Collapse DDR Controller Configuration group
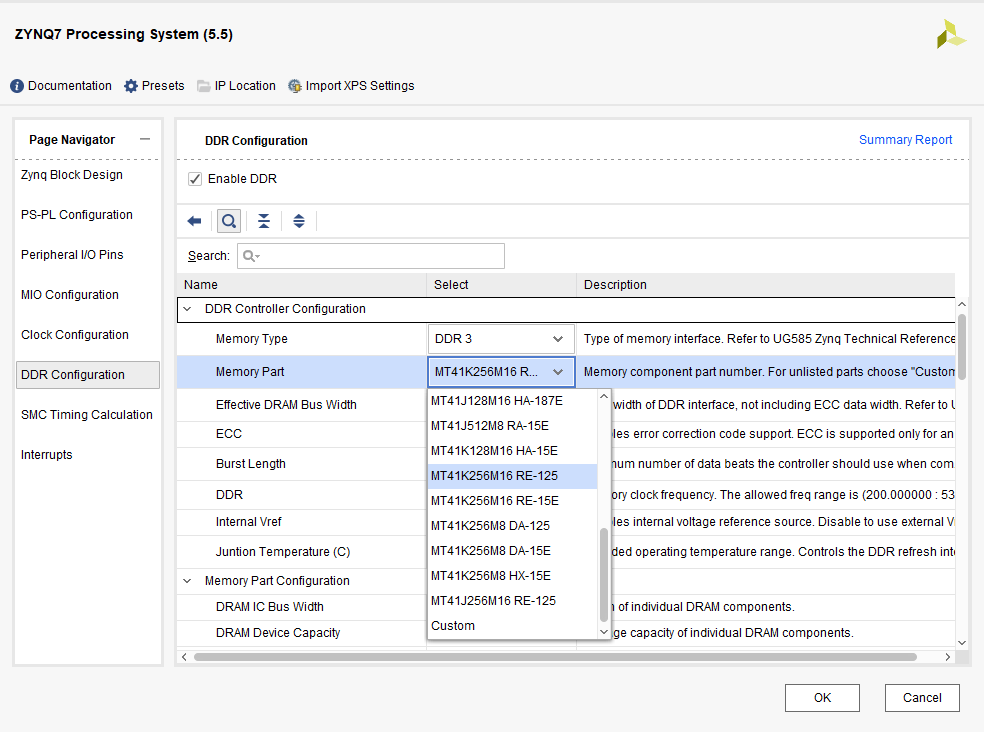984x732 pixels. (x=187, y=309)
